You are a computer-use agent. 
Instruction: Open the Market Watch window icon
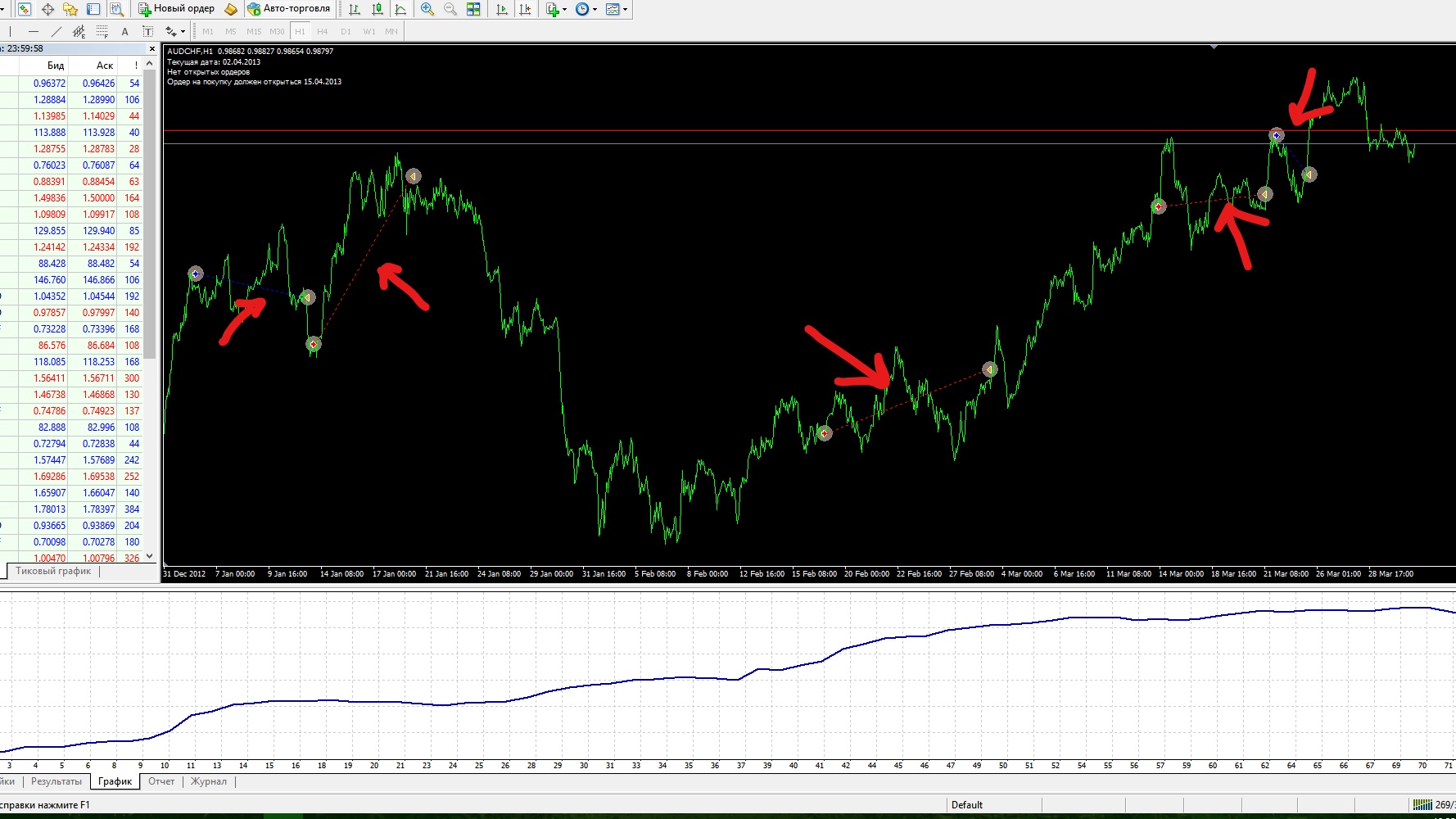25,9
